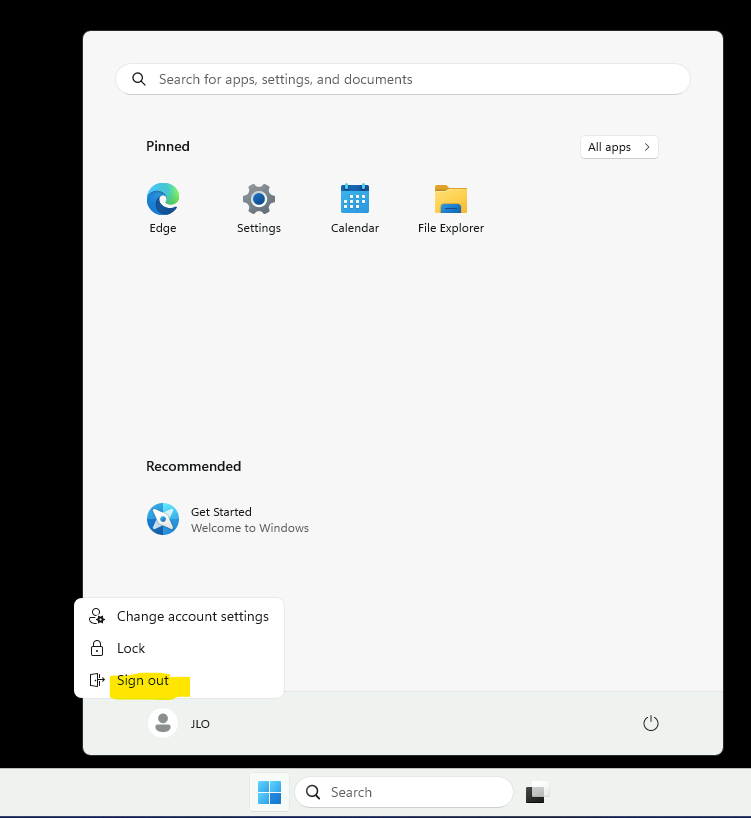This screenshot has width=751, height=818.
Task: Click the JLO user avatar icon
Action: pos(163,723)
